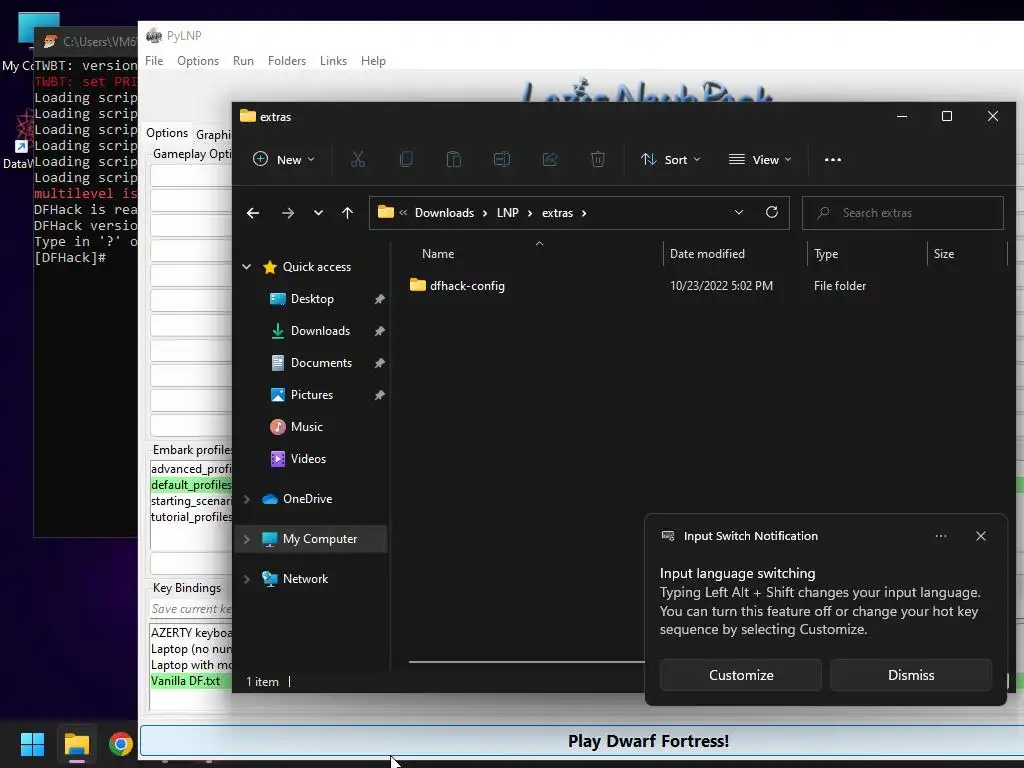Expand OneDrive tree node
1024x768 pixels.
pos(247,499)
